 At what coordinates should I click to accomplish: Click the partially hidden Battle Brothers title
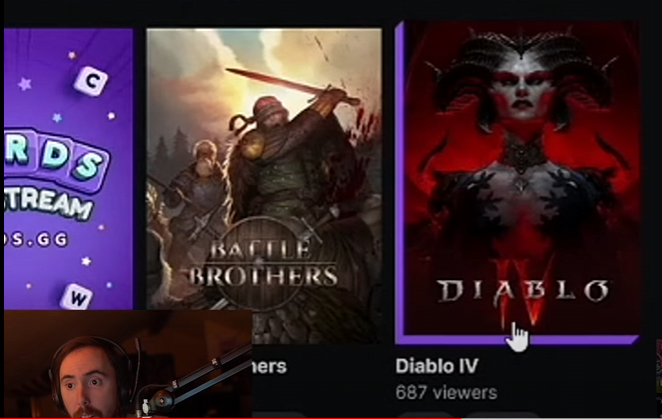[x=270, y=366]
